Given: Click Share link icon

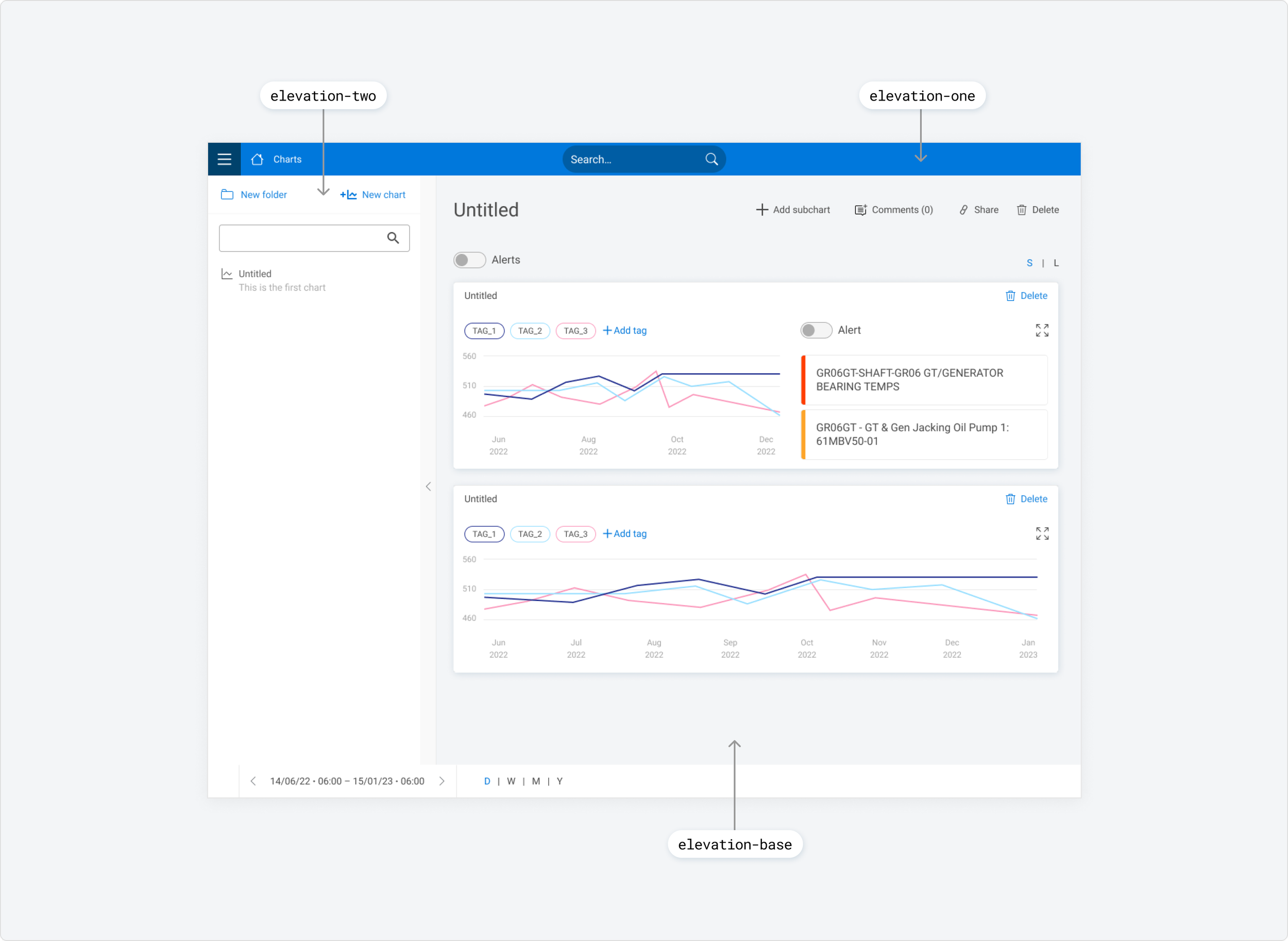Looking at the screenshot, I should click(x=963, y=210).
